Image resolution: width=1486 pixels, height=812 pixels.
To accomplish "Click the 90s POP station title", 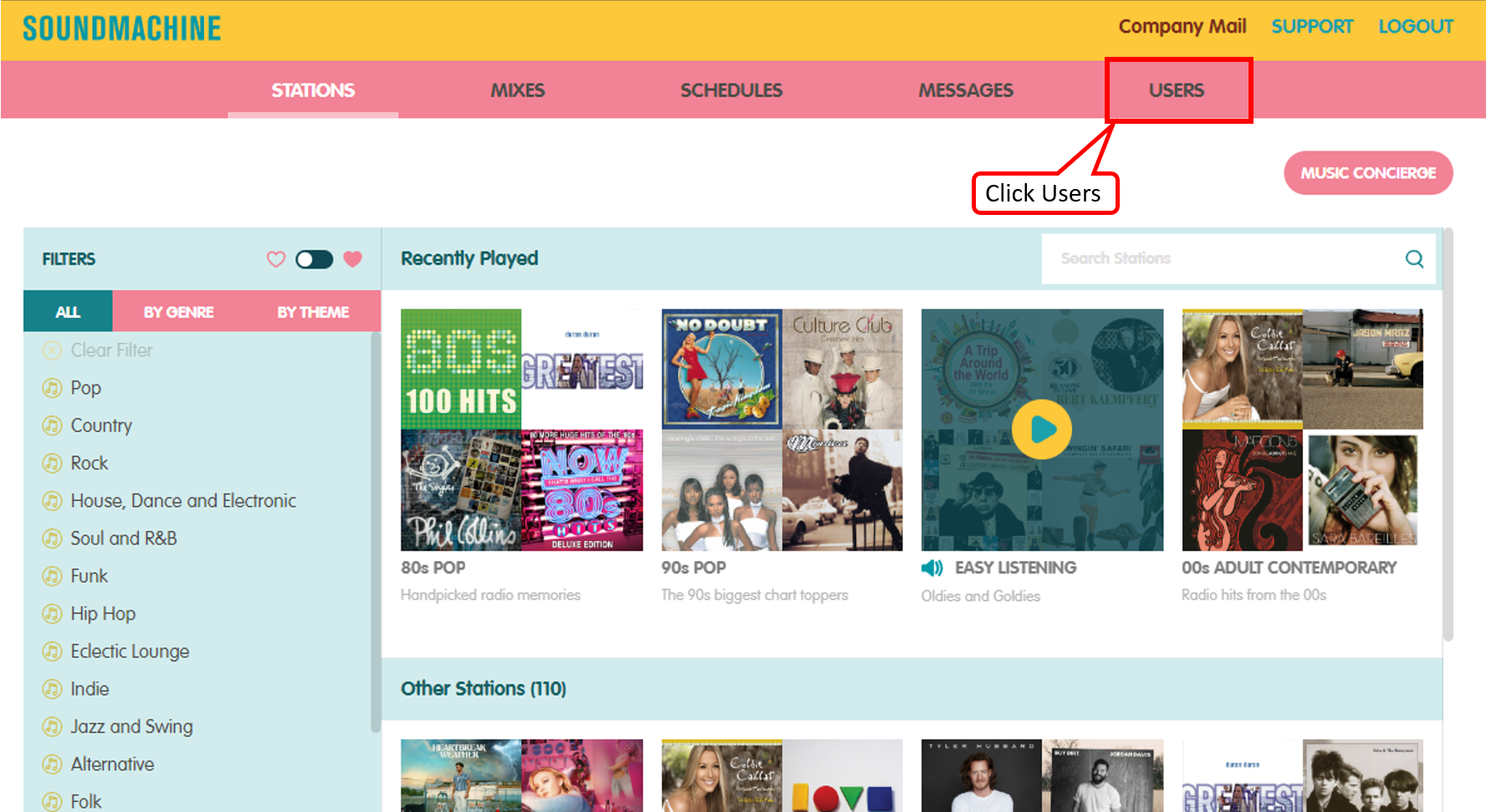I will click(694, 568).
